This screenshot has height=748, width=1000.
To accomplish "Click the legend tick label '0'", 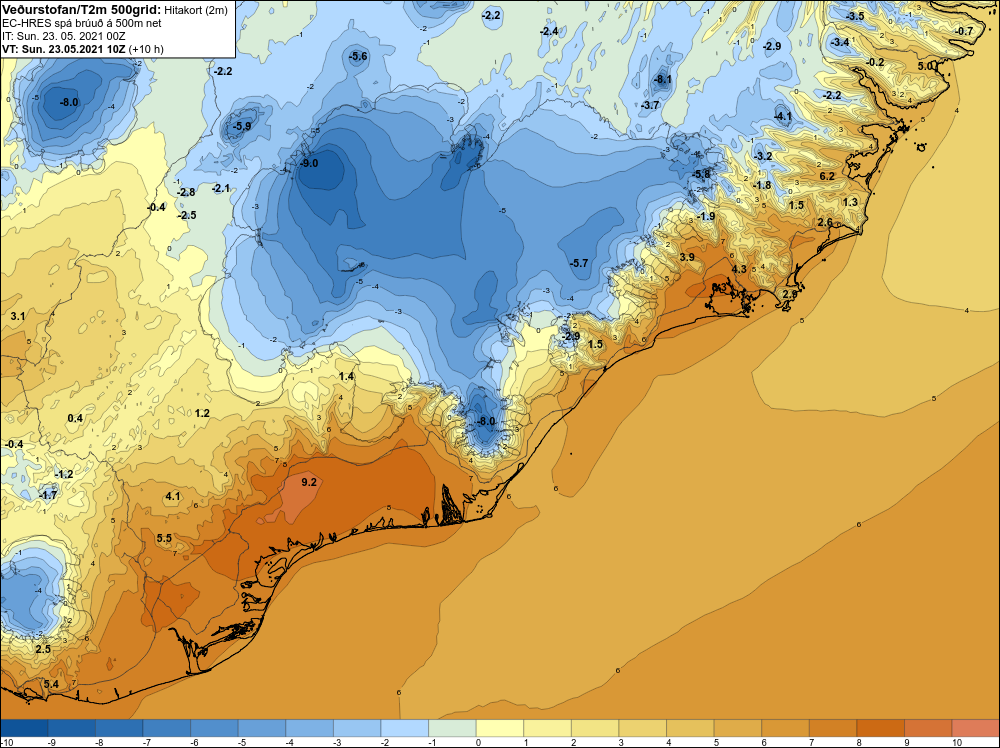I will pos(478,743).
